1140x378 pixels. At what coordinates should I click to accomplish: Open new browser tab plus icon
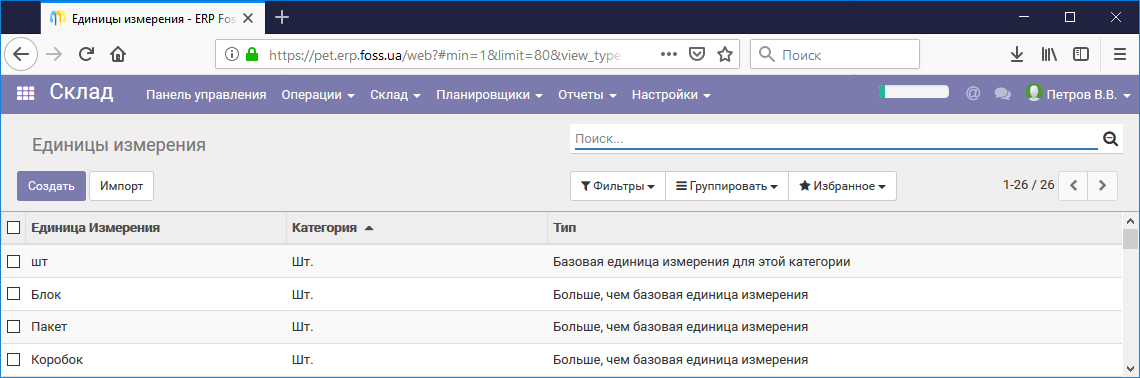pos(282,17)
